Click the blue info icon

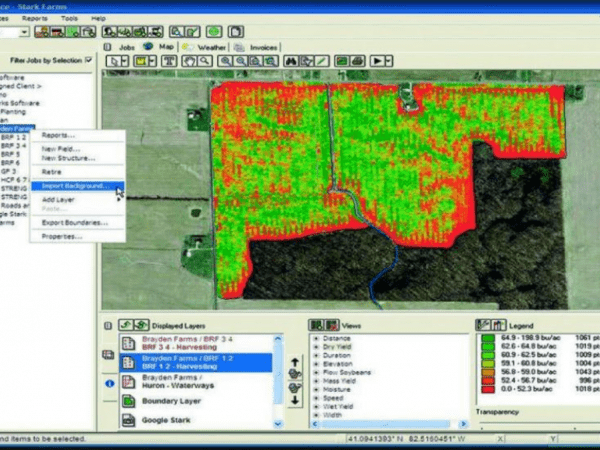click(109, 383)
